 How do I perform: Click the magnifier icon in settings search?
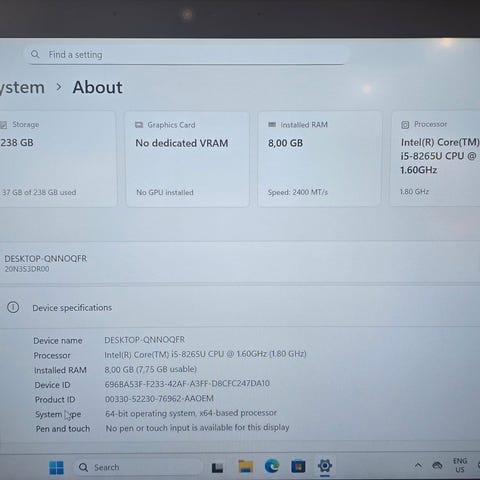point(35,54)
